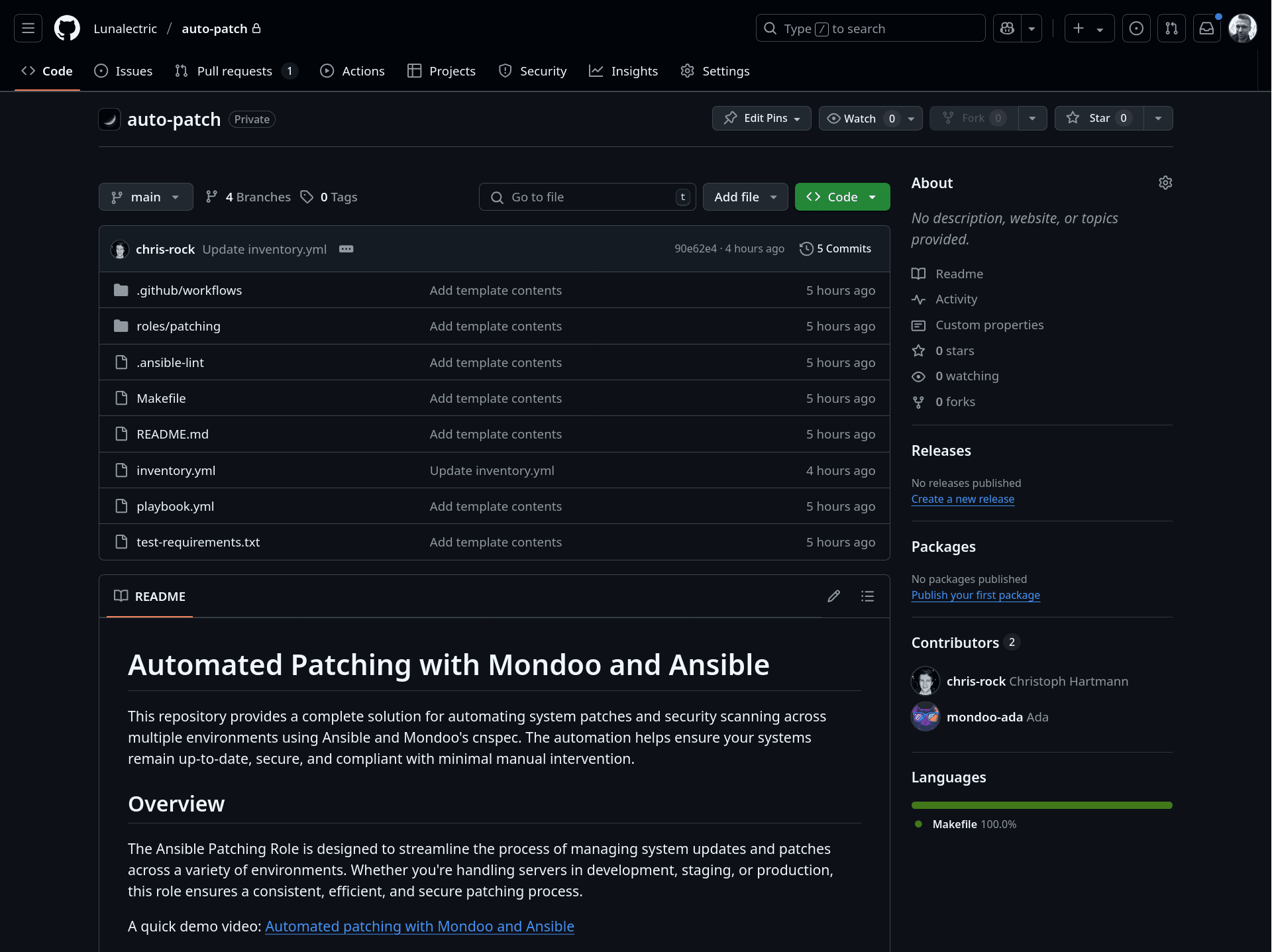Open the hamburger navigation menu
1272x952 pixels.
[x=28, y=28]
